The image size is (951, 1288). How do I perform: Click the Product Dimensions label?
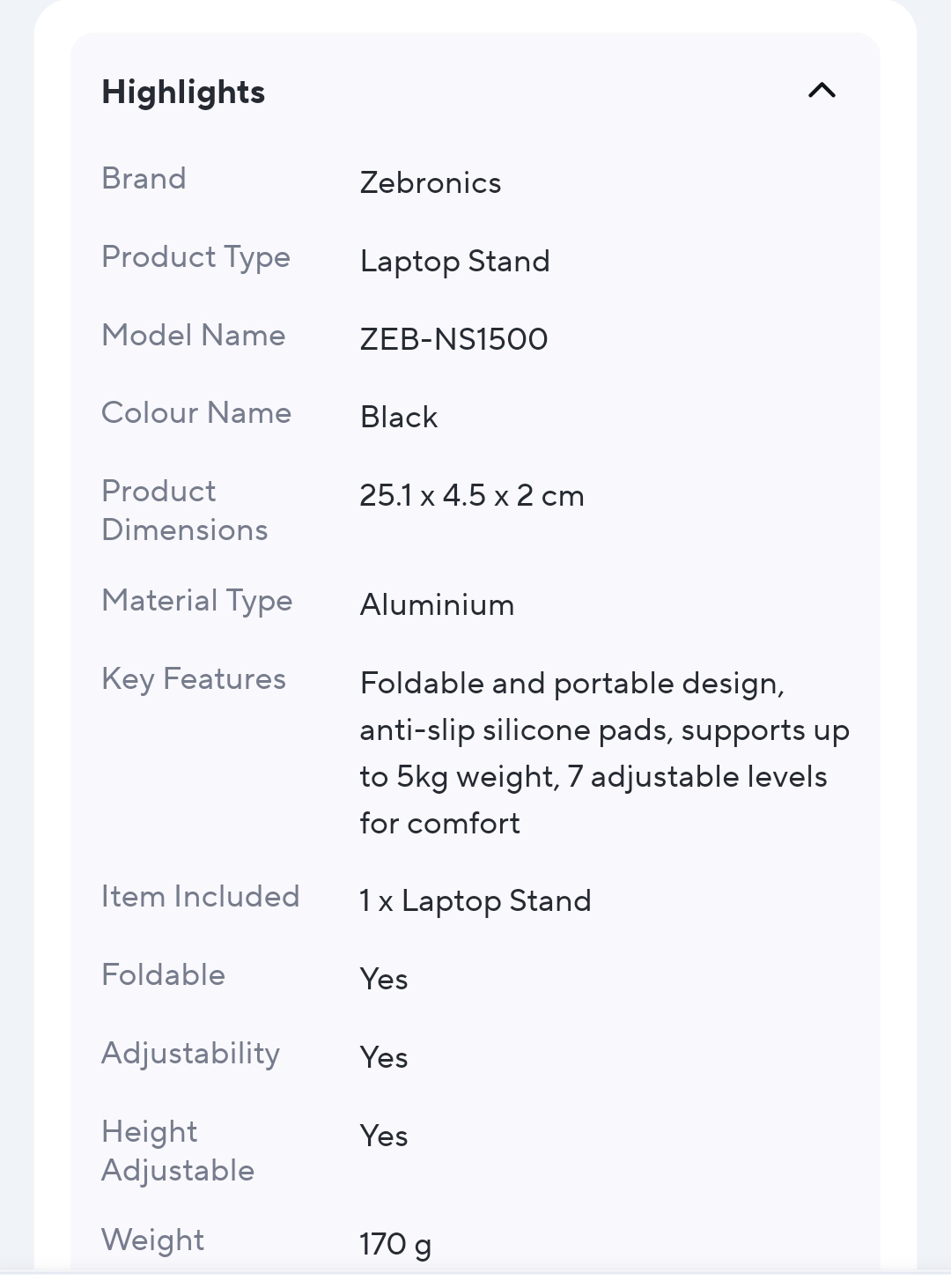click(184, 511)
